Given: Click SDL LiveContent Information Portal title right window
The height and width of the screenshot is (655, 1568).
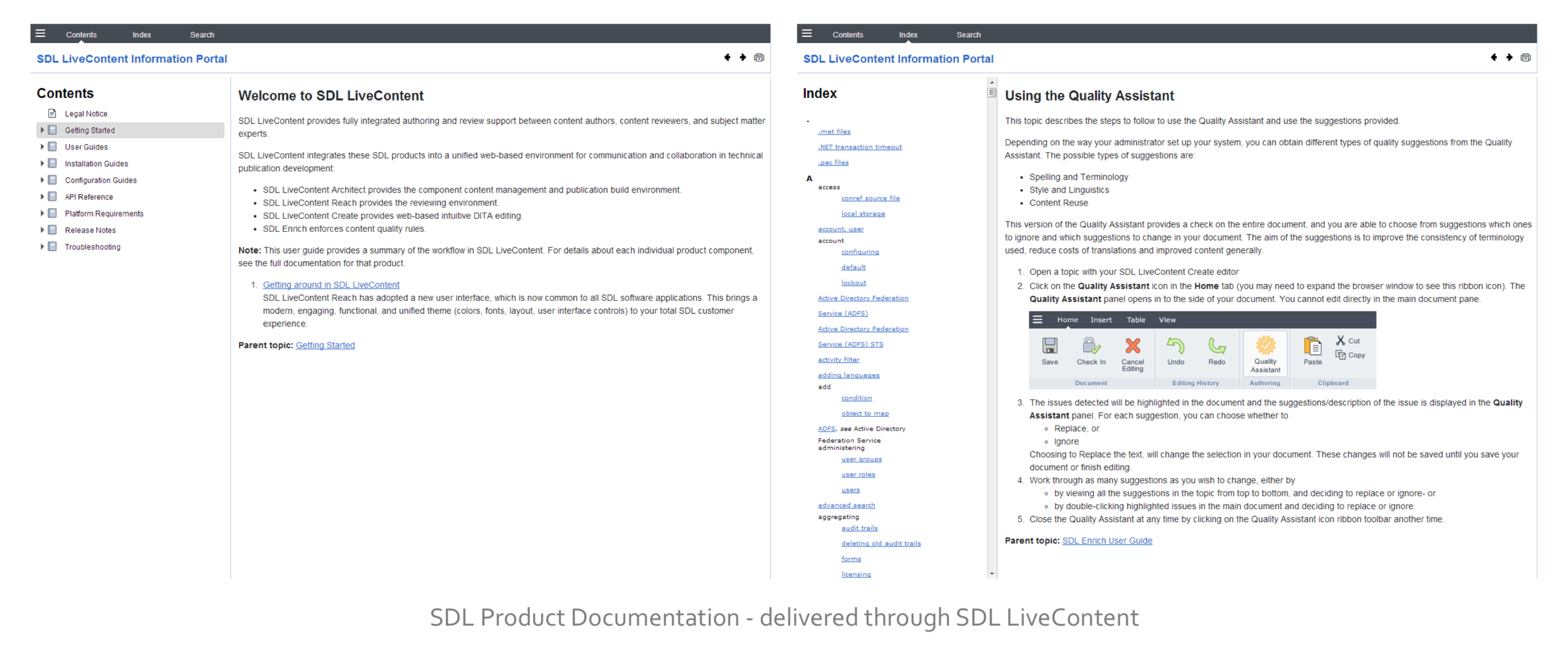Looking at the screenshot, I should coord(898,59).
